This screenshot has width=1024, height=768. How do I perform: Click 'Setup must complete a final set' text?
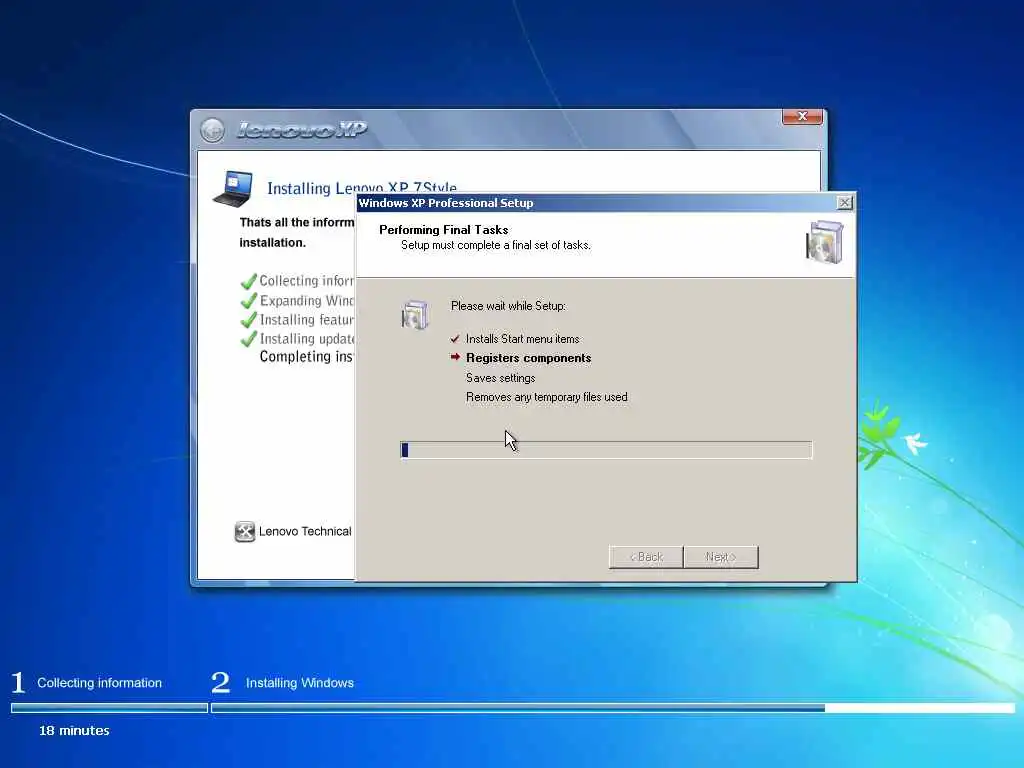pos(496,245)
